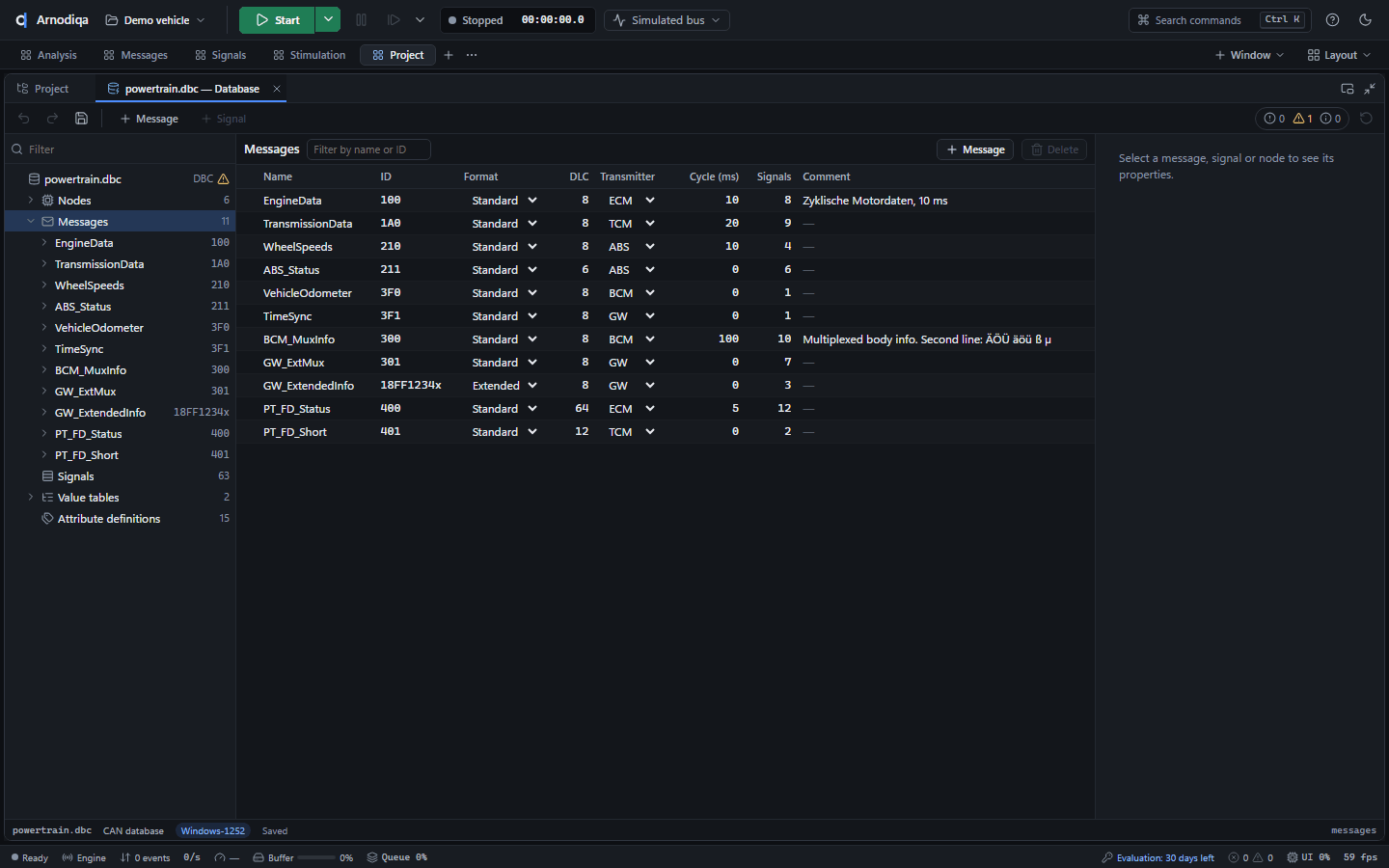Start the measurement
This screenshot has width=1389, height=868.
[x=277, y=20]
